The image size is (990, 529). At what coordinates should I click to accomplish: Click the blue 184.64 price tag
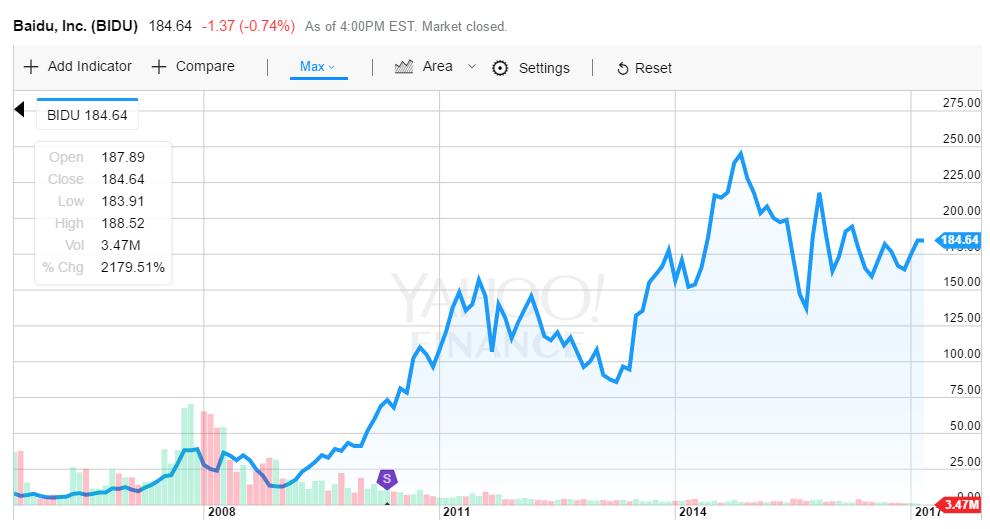click(958, 240)
